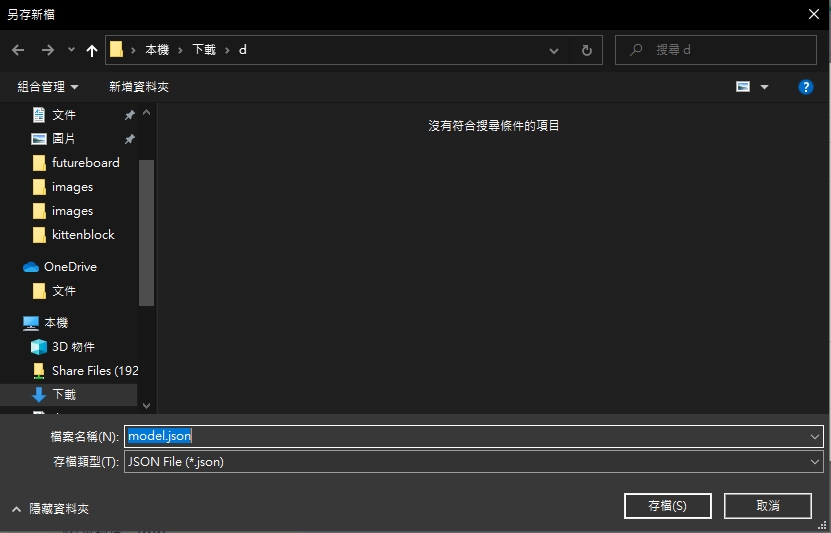Open the 下載 folder in sidebar
Screen dimensions: 831x533
click(x=63, y=395)
